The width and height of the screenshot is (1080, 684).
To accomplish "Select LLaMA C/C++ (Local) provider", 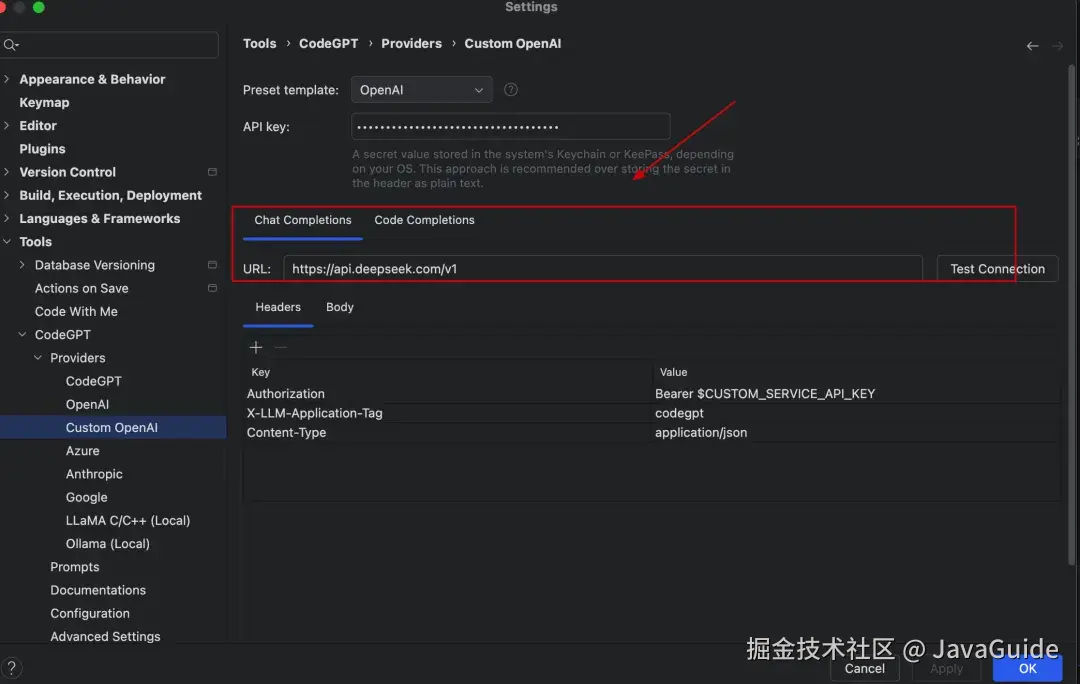I will 127,521.
